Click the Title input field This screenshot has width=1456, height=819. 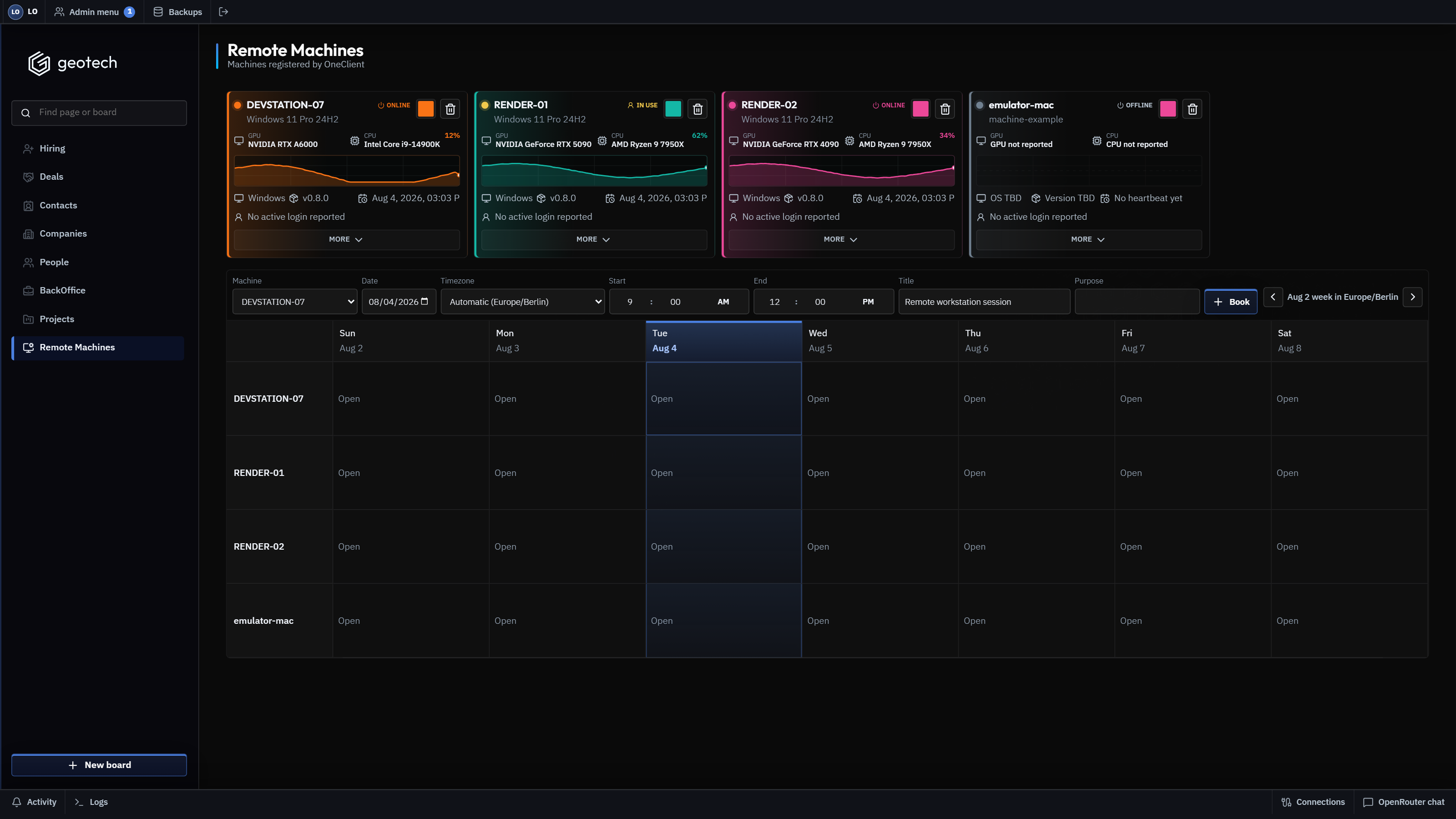click(984, 302)
